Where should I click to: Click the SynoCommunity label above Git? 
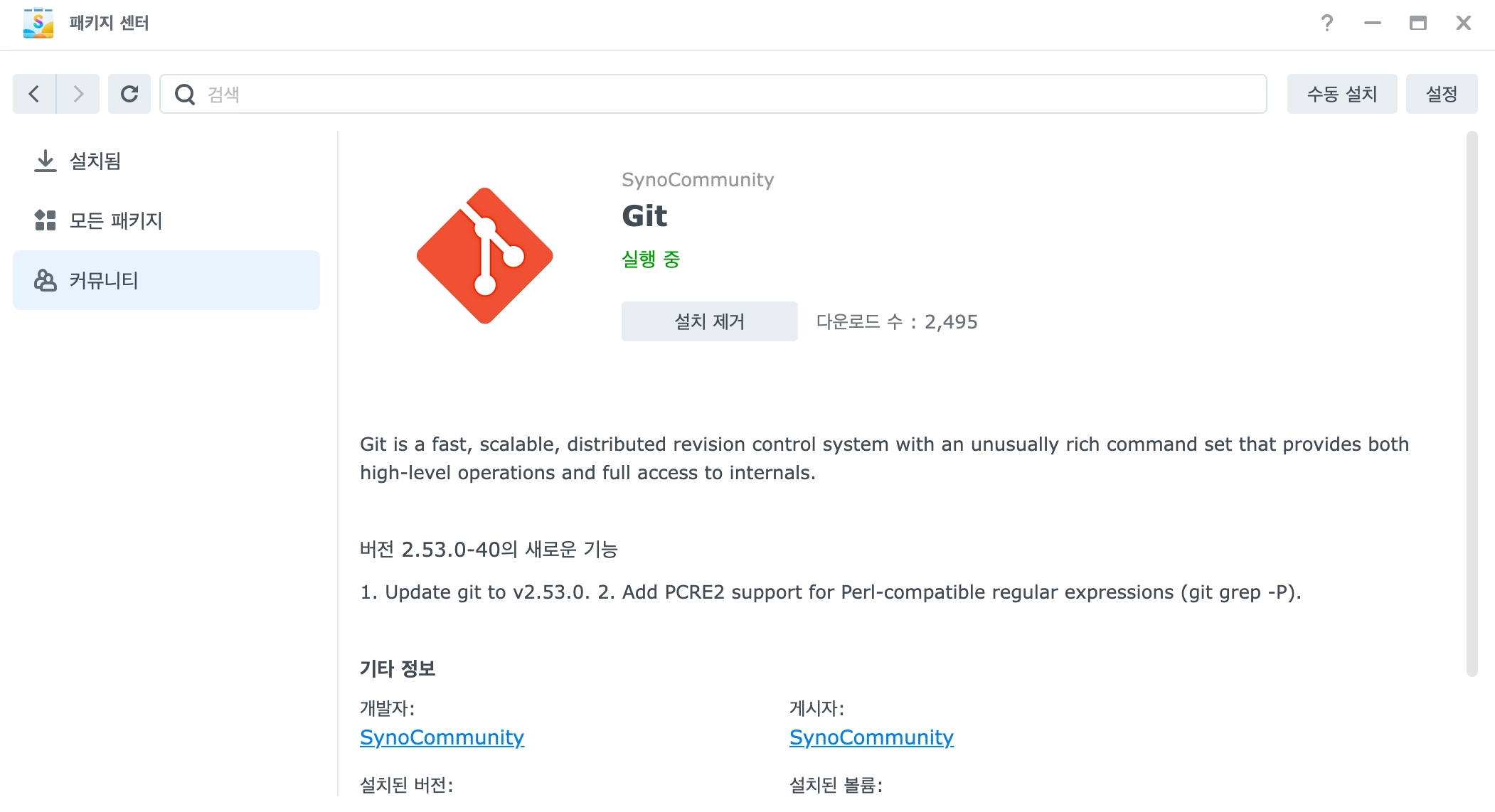coord(698,180)
